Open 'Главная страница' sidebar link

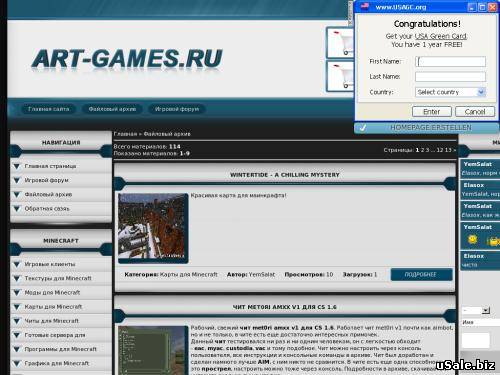50,166
